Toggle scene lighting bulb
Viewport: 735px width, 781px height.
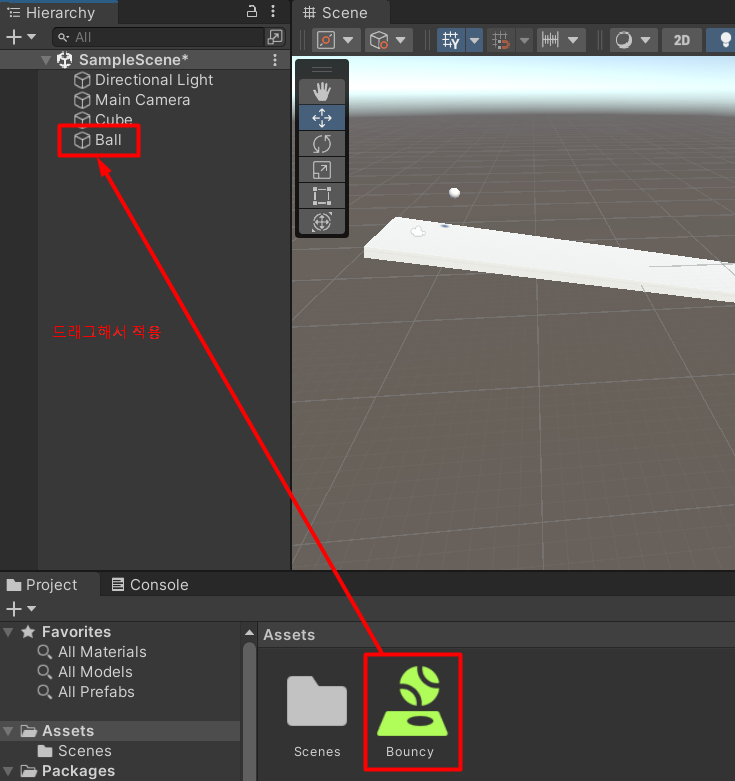[x=725, y=40]
